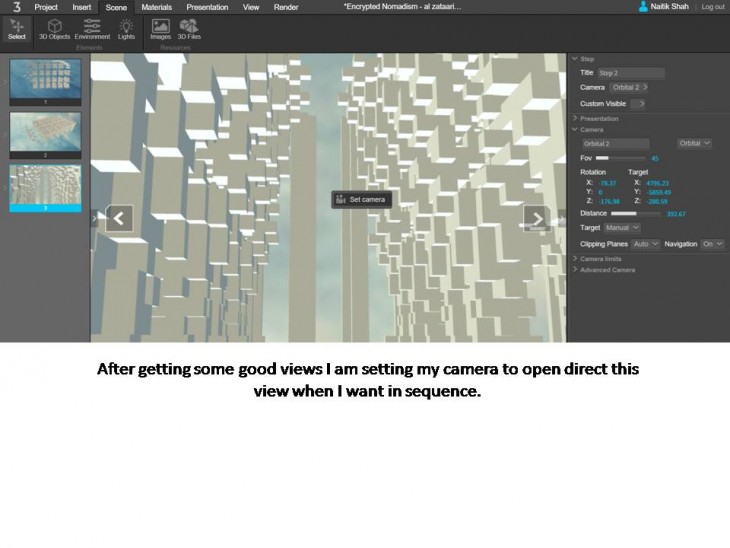This screenshot has height=548, width=730.
Task: Open the Navigation On dropdown
Action: click(712, 244)
